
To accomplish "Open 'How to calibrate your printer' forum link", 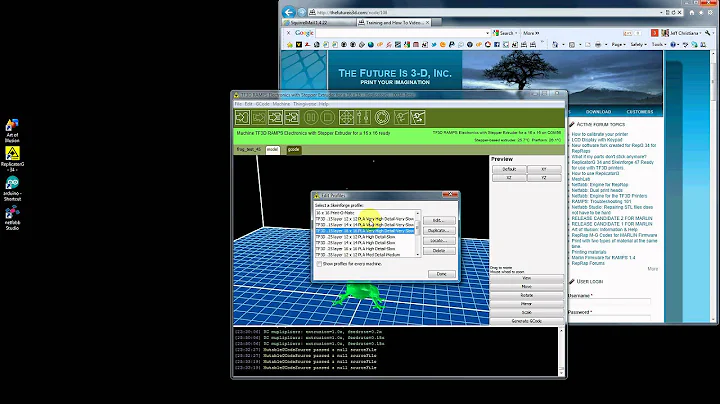I will pos(600,135).
